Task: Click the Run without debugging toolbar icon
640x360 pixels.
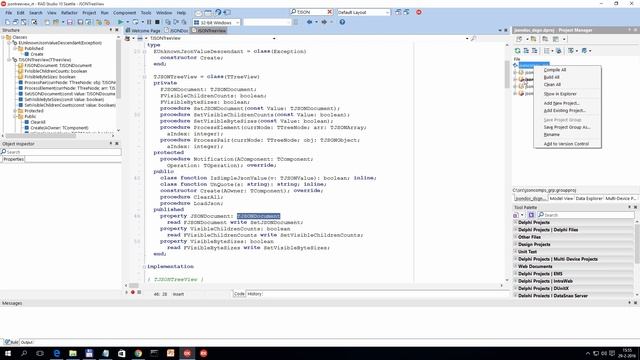Action: tap(136, 22)
